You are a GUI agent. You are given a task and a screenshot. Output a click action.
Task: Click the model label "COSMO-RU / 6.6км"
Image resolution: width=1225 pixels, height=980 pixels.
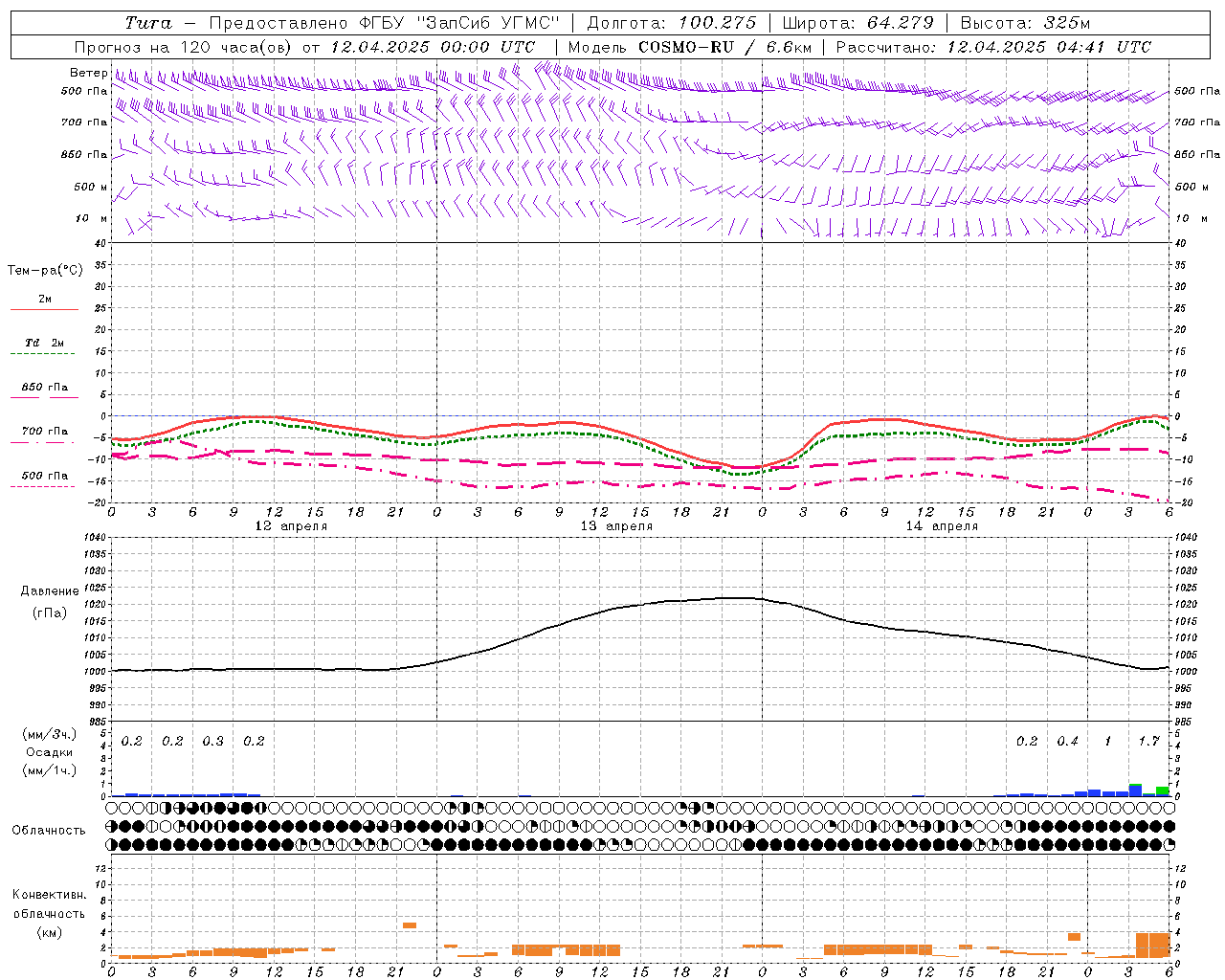click(725, 47)
